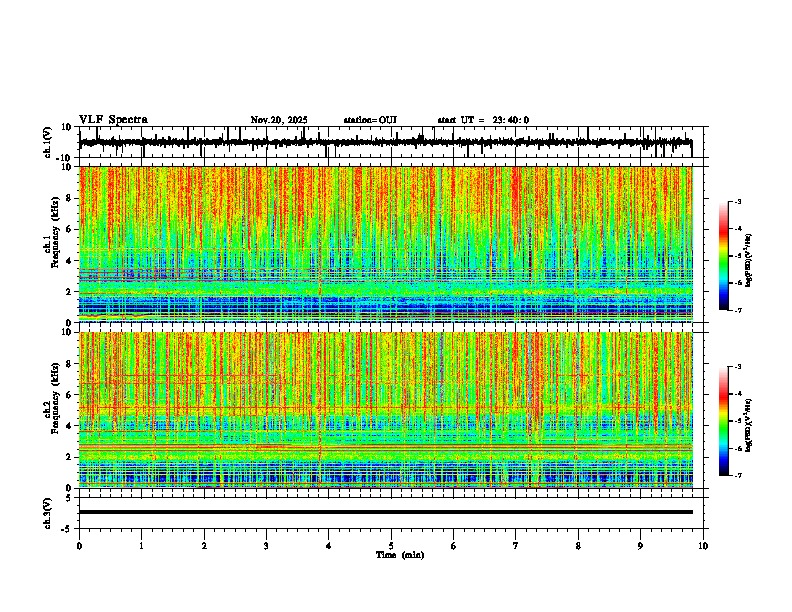Click time axis tick label 9
This screenshot has height=612, width=792.
pos(640,546)
